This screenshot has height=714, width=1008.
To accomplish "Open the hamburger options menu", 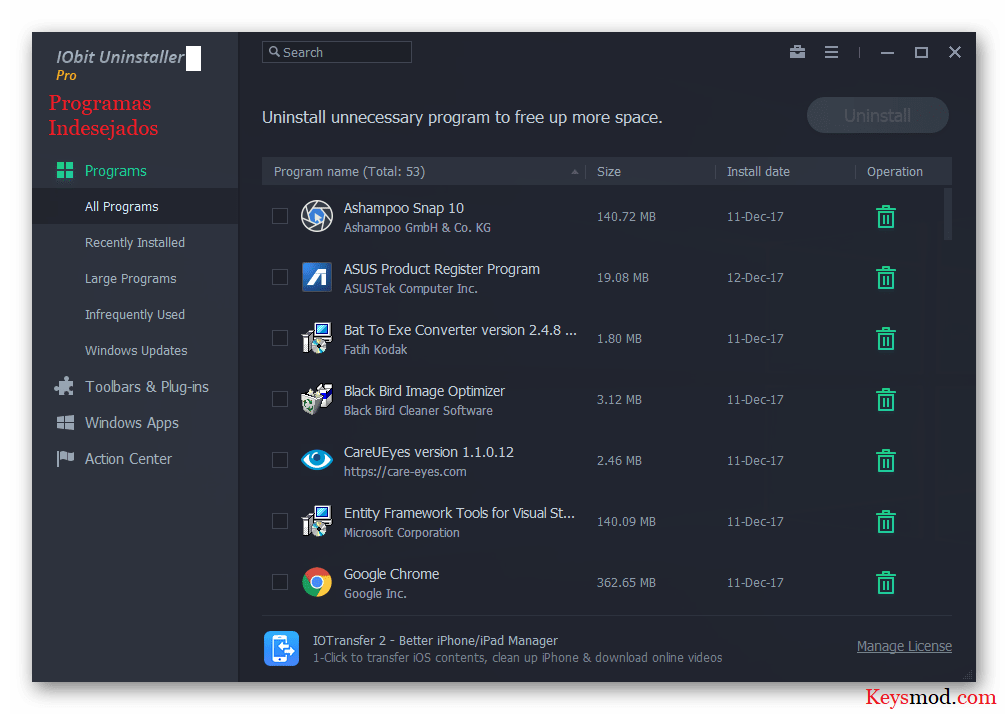I will (831, 52).
